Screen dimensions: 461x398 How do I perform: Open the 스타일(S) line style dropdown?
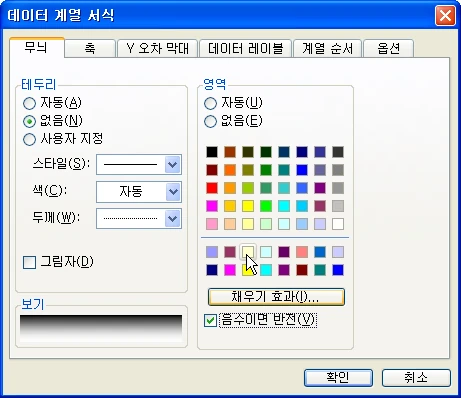coord(139,164)
